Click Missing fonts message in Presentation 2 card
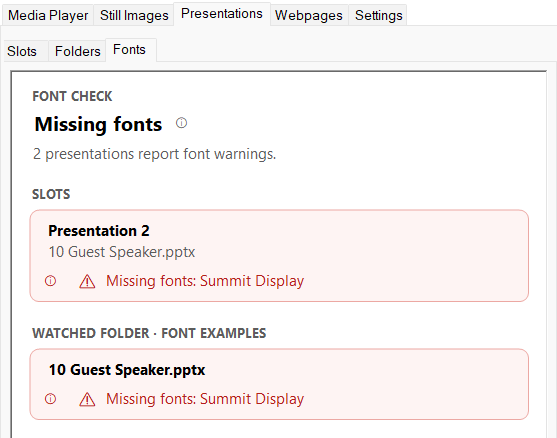557x438 pixels. [205, 281]
